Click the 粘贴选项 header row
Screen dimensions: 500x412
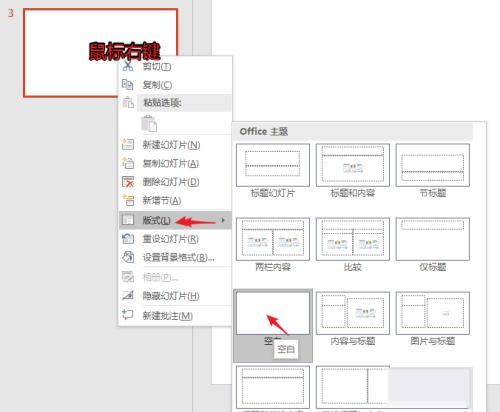pyautogui.click(x=184, y=103)
